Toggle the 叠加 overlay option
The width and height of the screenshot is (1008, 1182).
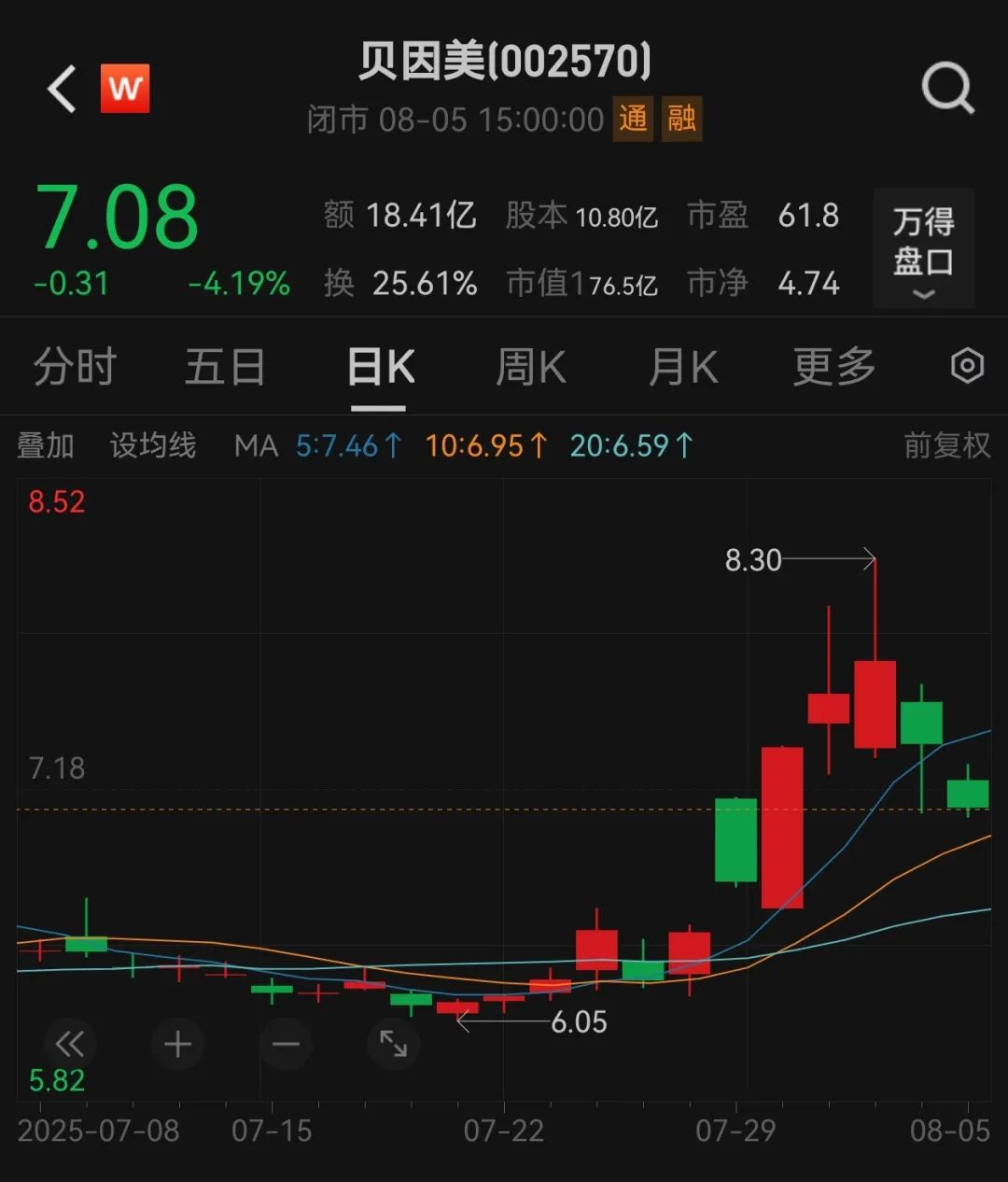[48, 445]
